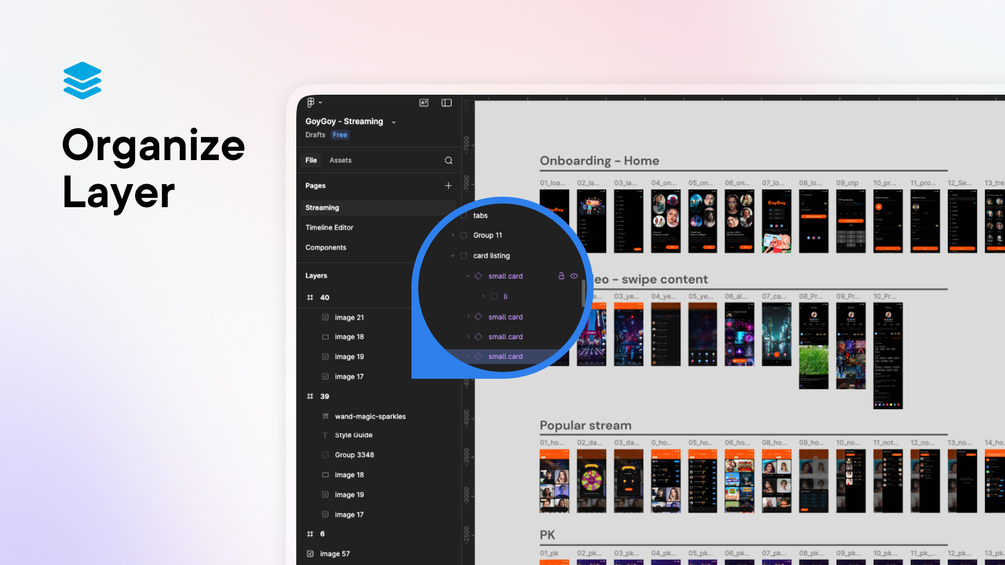Click diamond icon of highlighted small card

click(478, 356)
